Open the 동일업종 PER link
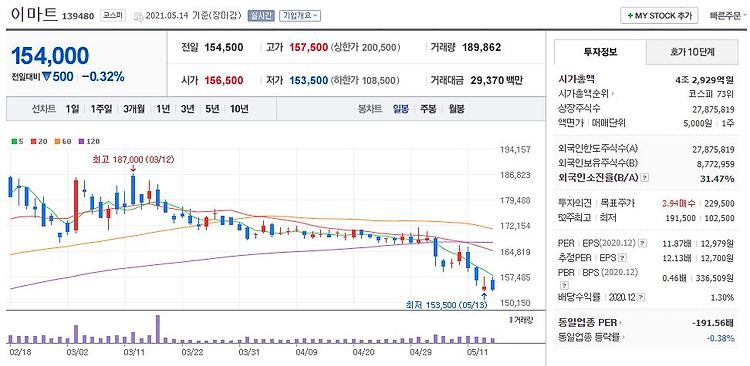Image resolution: width=750 pixels, height=366 pixels. tap(591, 323)
